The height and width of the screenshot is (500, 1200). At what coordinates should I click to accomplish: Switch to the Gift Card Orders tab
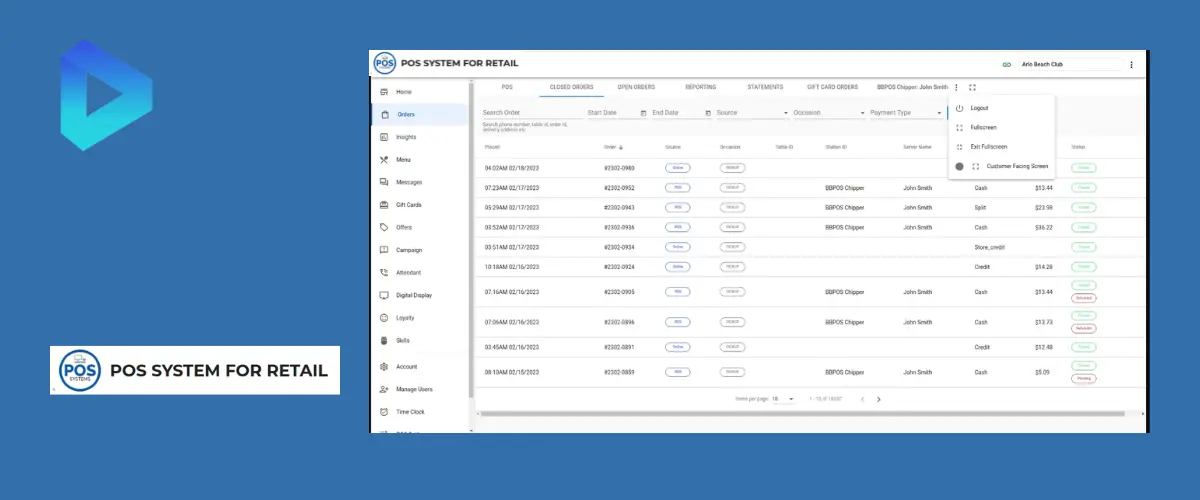833,87
